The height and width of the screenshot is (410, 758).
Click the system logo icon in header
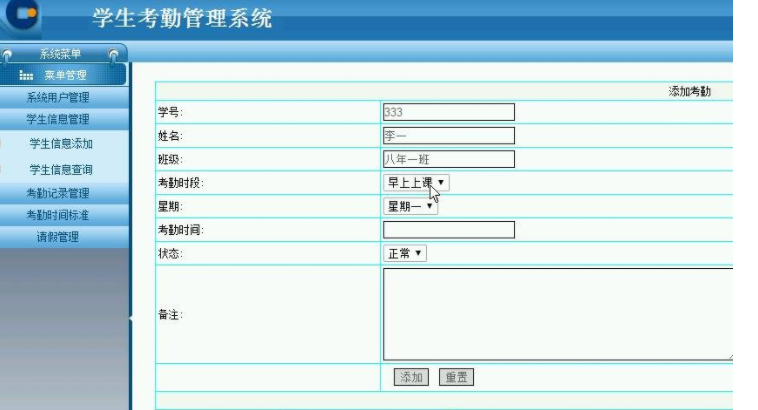22,15
